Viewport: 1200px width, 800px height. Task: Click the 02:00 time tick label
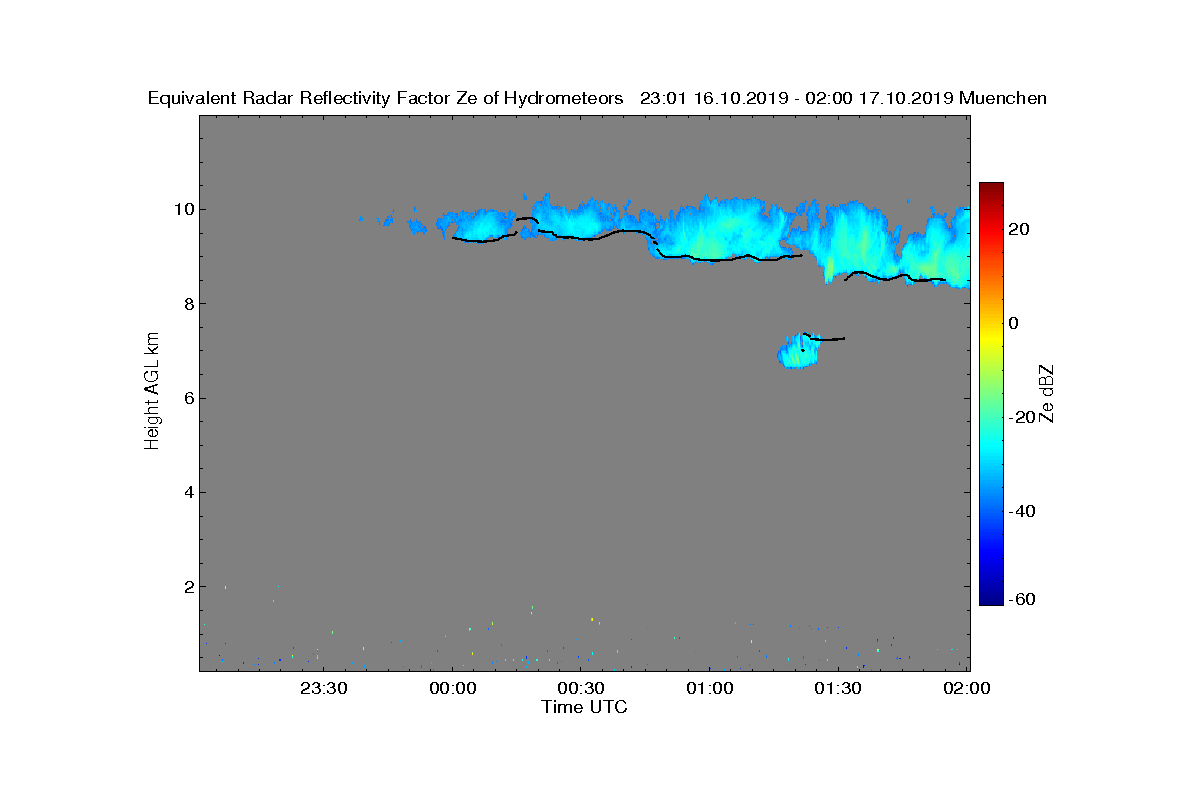pyautogui.click(x=967, y=688)
